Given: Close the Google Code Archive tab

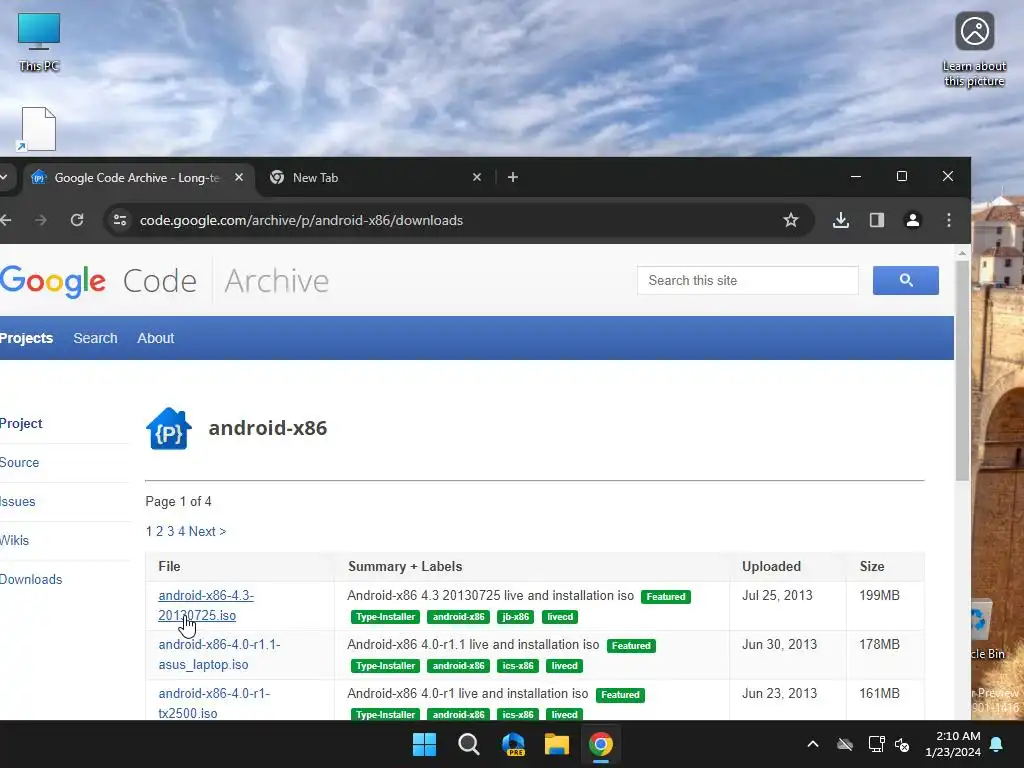Looking at the screenshot, I should [239, 177].
